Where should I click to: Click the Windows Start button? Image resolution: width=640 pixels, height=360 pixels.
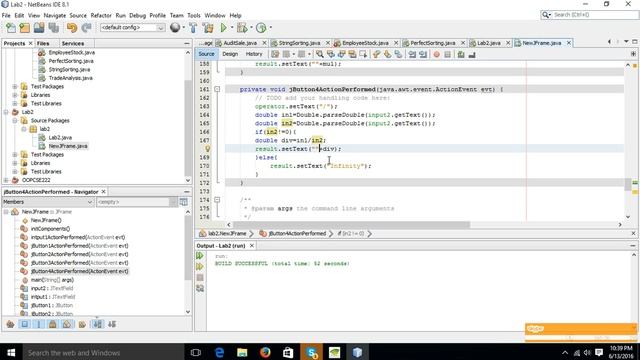[x=11, y=352]
